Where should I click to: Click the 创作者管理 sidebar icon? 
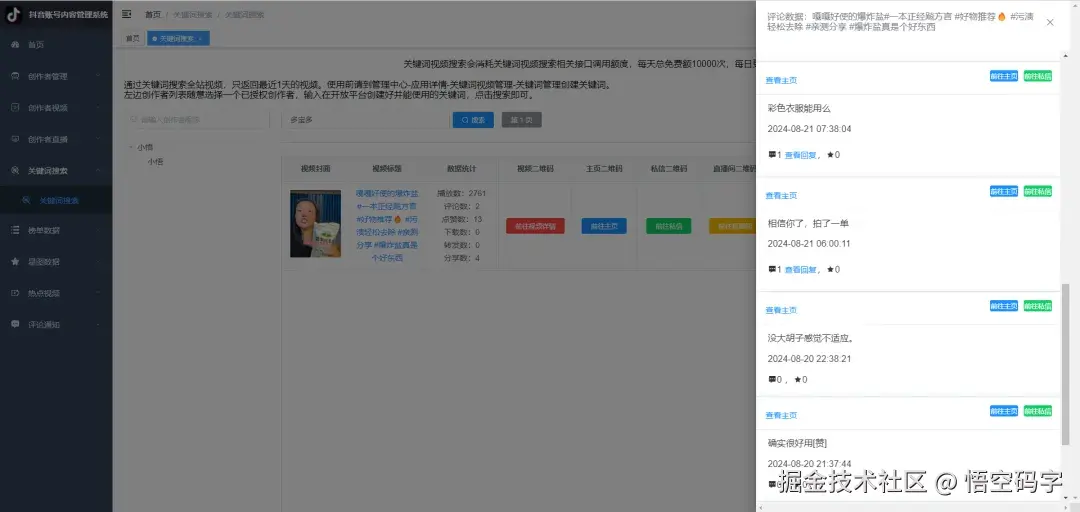[x=15, y=76]
